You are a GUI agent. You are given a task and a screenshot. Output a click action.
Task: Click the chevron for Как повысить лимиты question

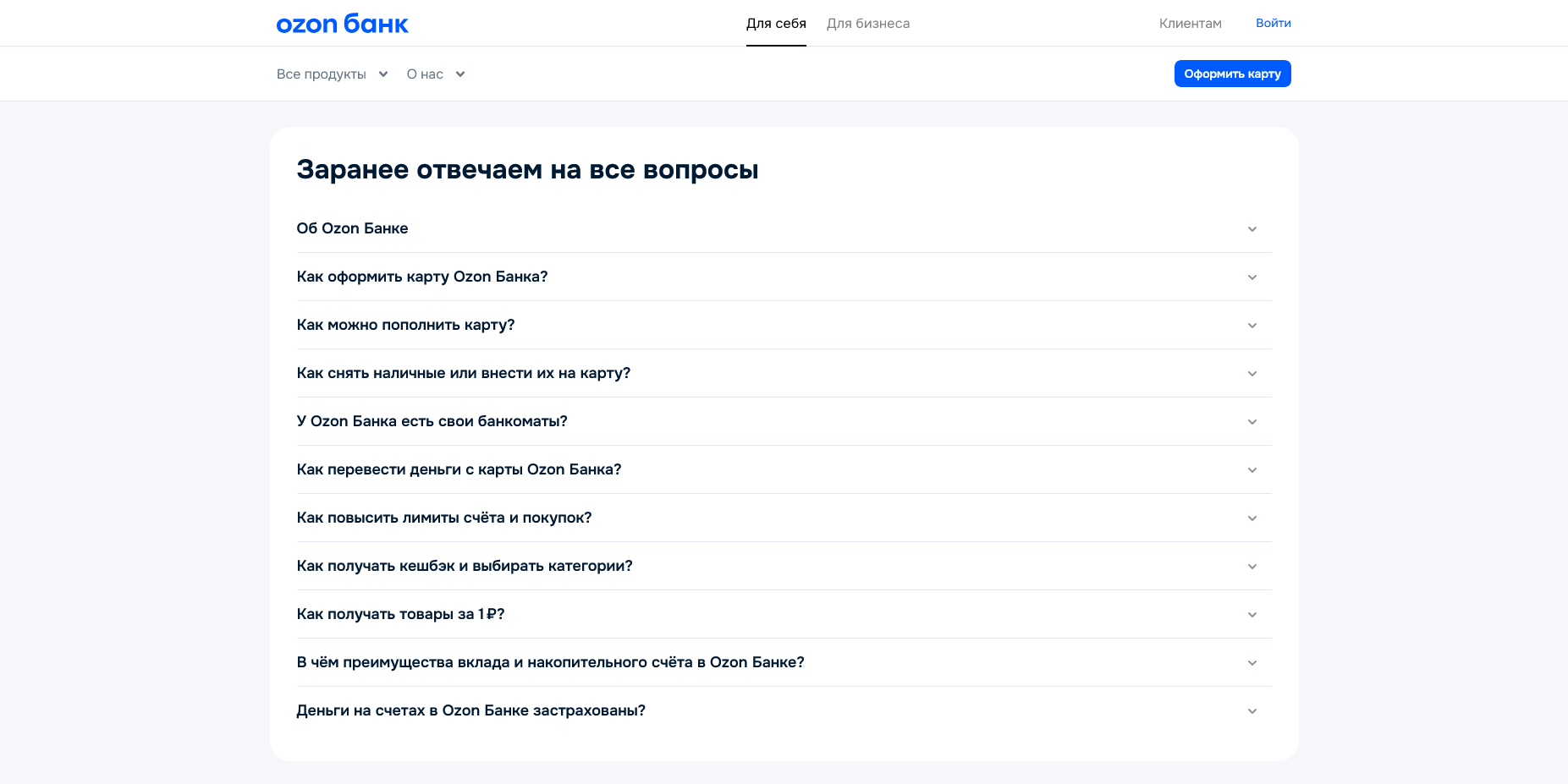point(1252,518)
